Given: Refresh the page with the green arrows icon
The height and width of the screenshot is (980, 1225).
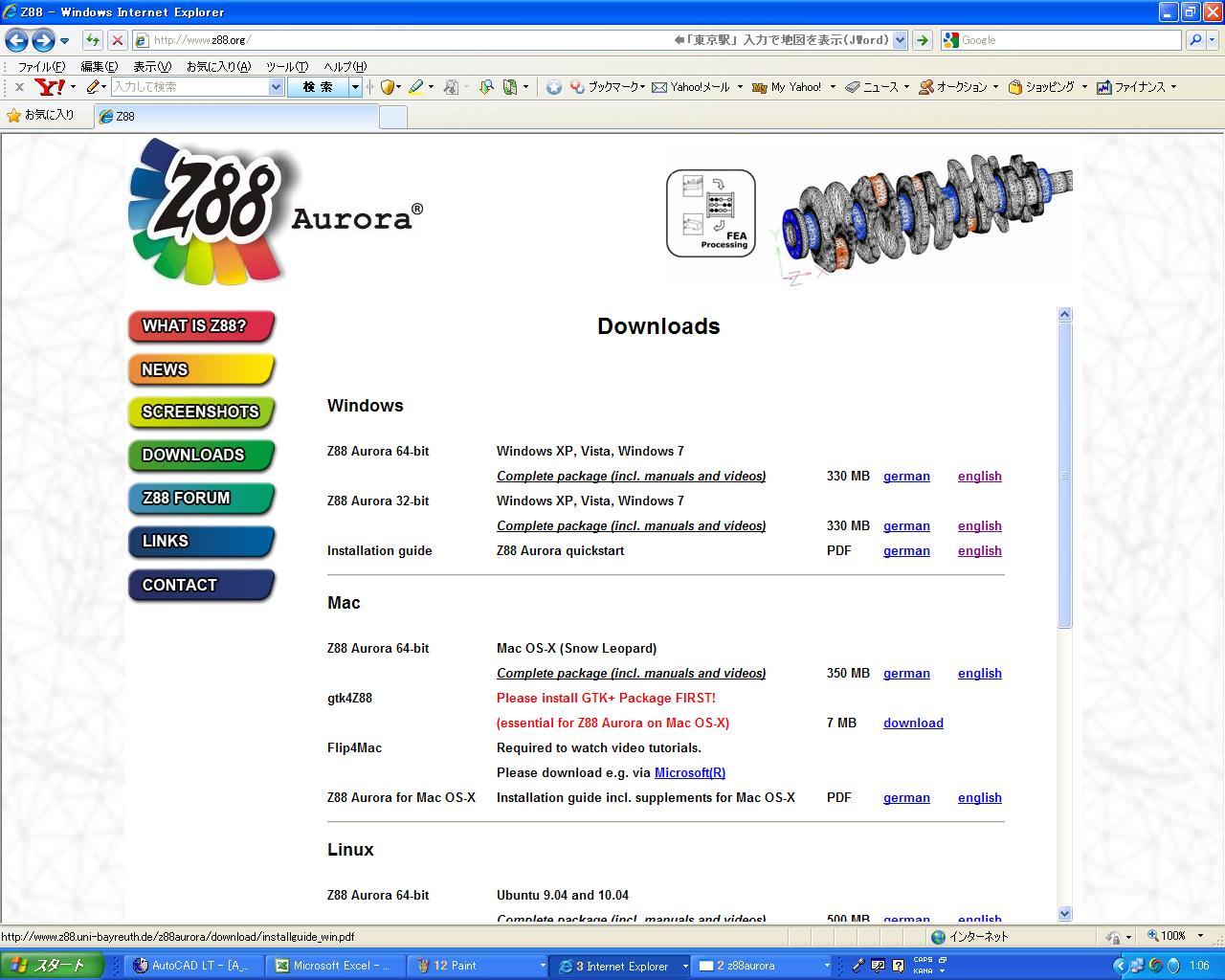Looking at the screenshot, I should tap(92, 40).
